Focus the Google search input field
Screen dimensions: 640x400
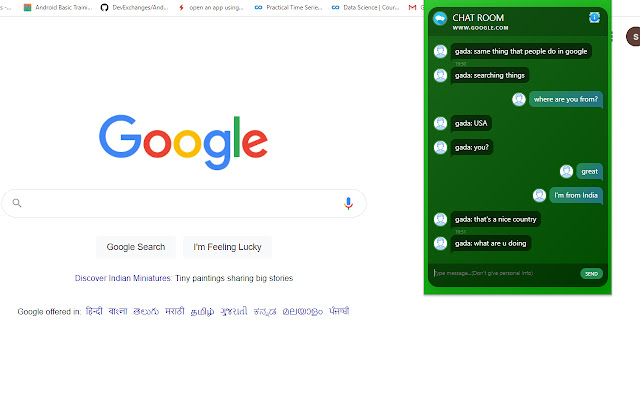pyautogui.click(x=184, y=203)
